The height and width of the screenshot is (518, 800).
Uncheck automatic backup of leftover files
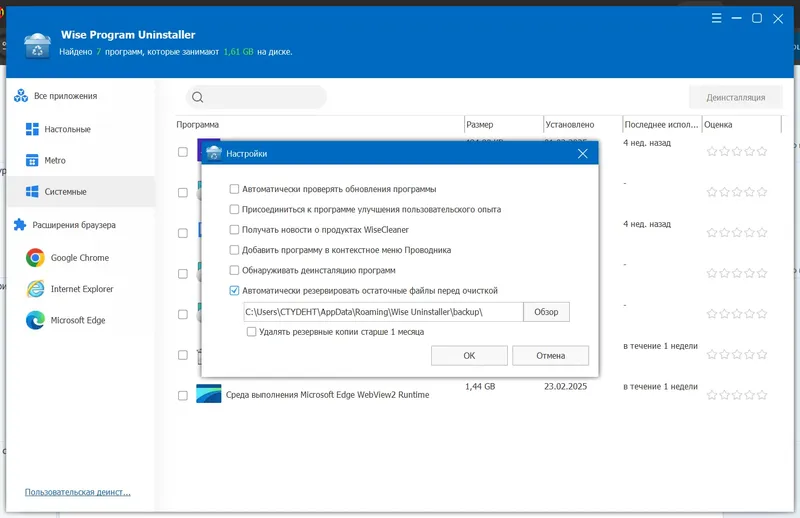(234, 290)
